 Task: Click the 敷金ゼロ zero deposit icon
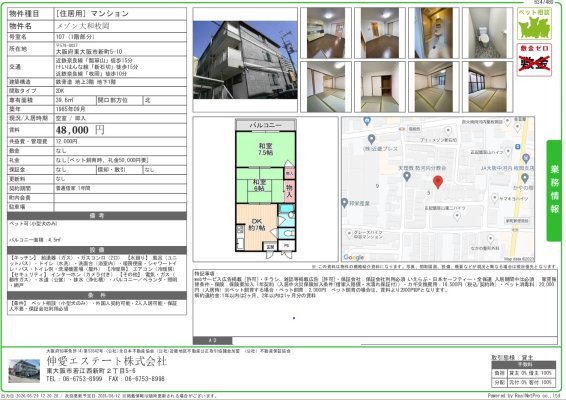click(534, 60)
